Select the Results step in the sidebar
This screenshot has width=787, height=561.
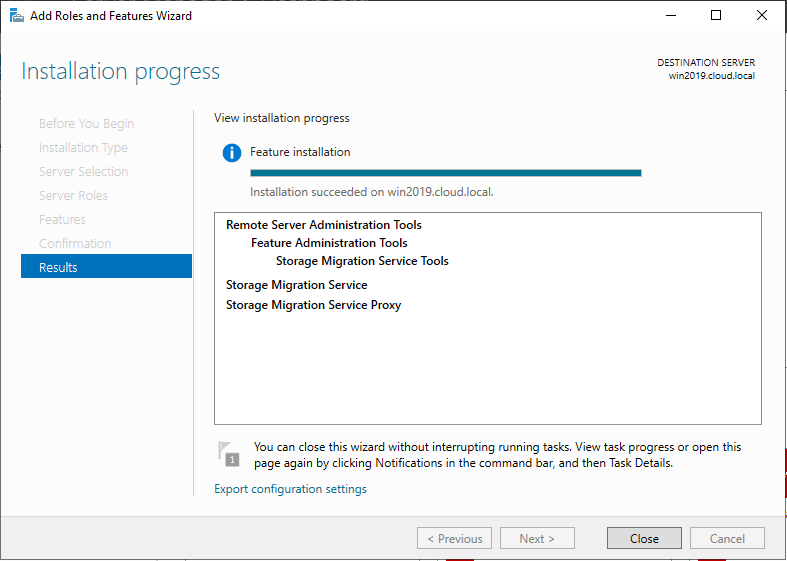pyautogui.click(x=106, y=267)
